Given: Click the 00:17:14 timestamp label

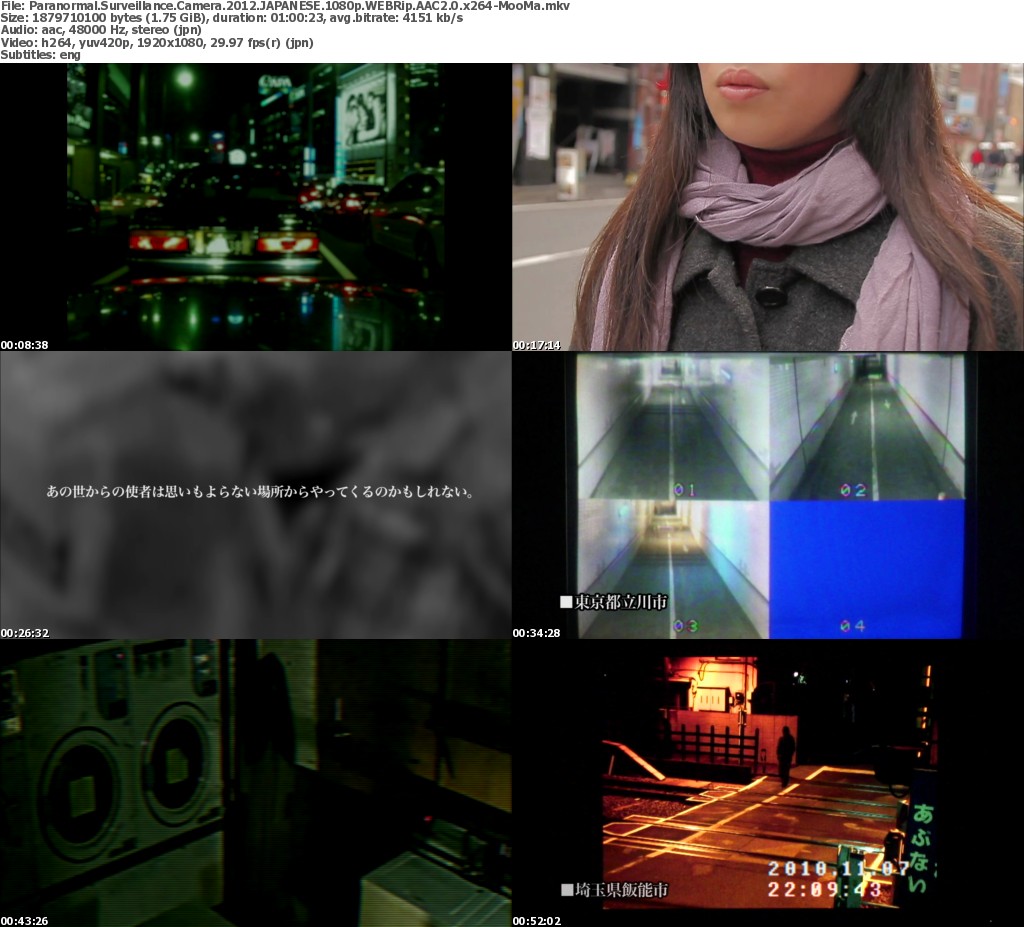Looking at the screenshot, I should pos(537,345).
